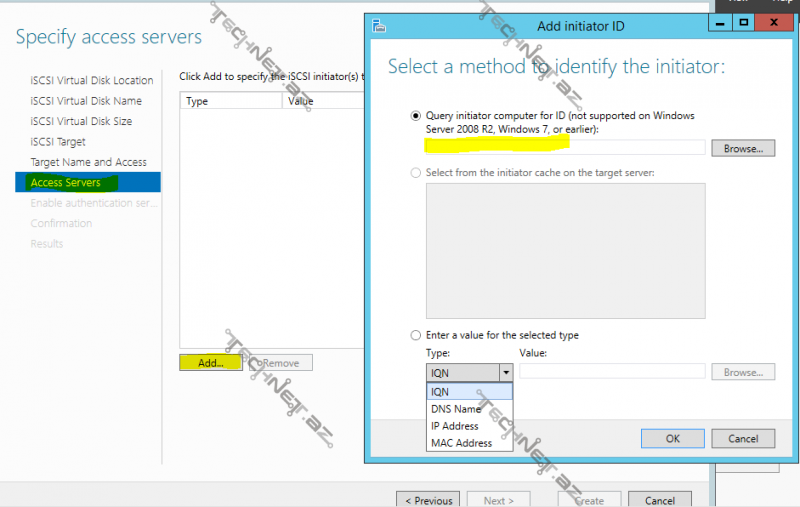The height and width of the screenshot is (507, 800).
Task: Click the Add... button under the initiator list
Action: pyautogui.click(x=210, y=363)
